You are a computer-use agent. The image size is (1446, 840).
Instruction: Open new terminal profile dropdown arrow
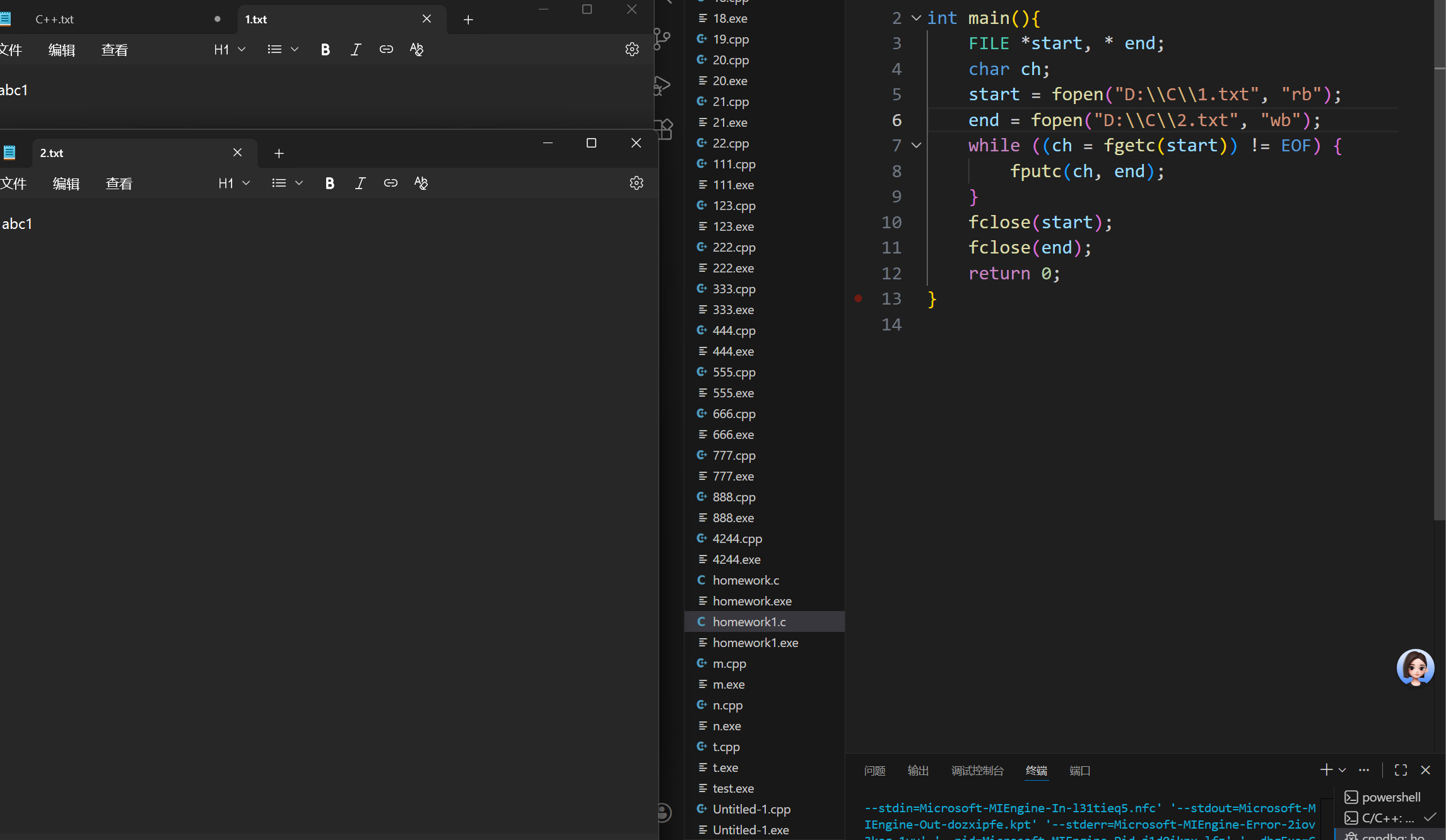coord(1342,770)
